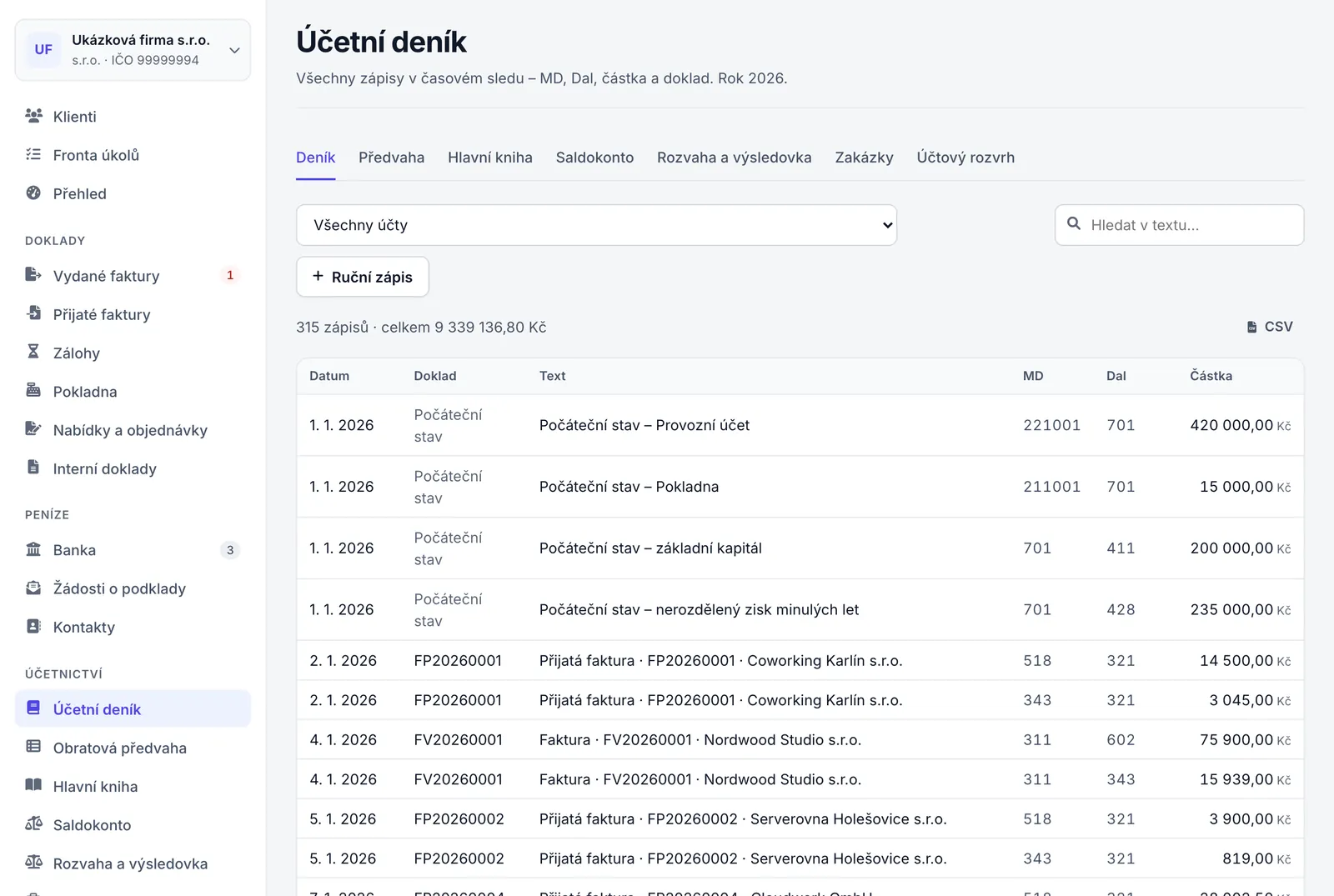Click the Nabídky a objednávky icon
This screenshot has height=896, width=1334.
coord(33,428)
